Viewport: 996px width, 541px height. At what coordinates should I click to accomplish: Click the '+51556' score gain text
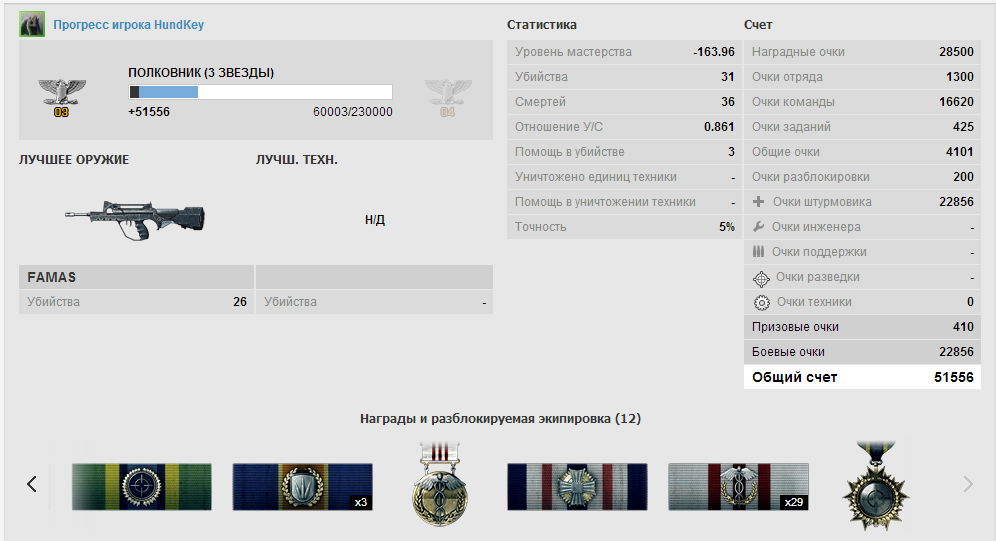point(149,112)
